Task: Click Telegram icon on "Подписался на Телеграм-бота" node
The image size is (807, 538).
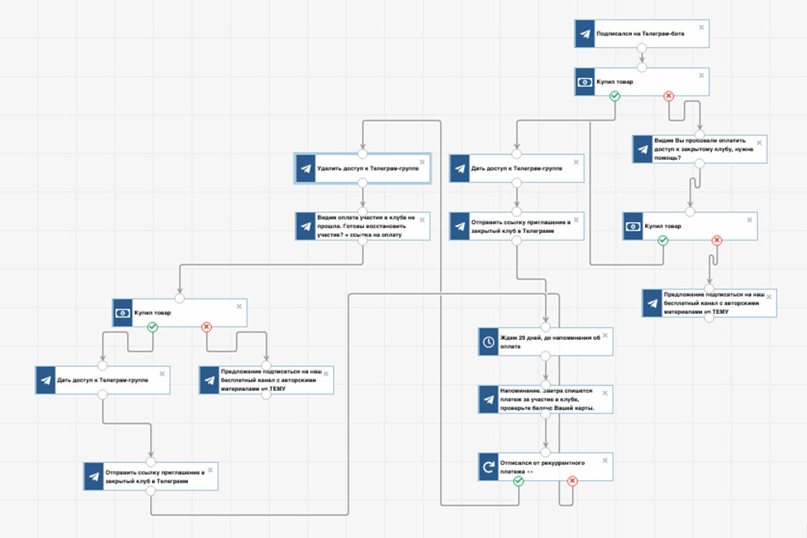Action: [585, 33]
